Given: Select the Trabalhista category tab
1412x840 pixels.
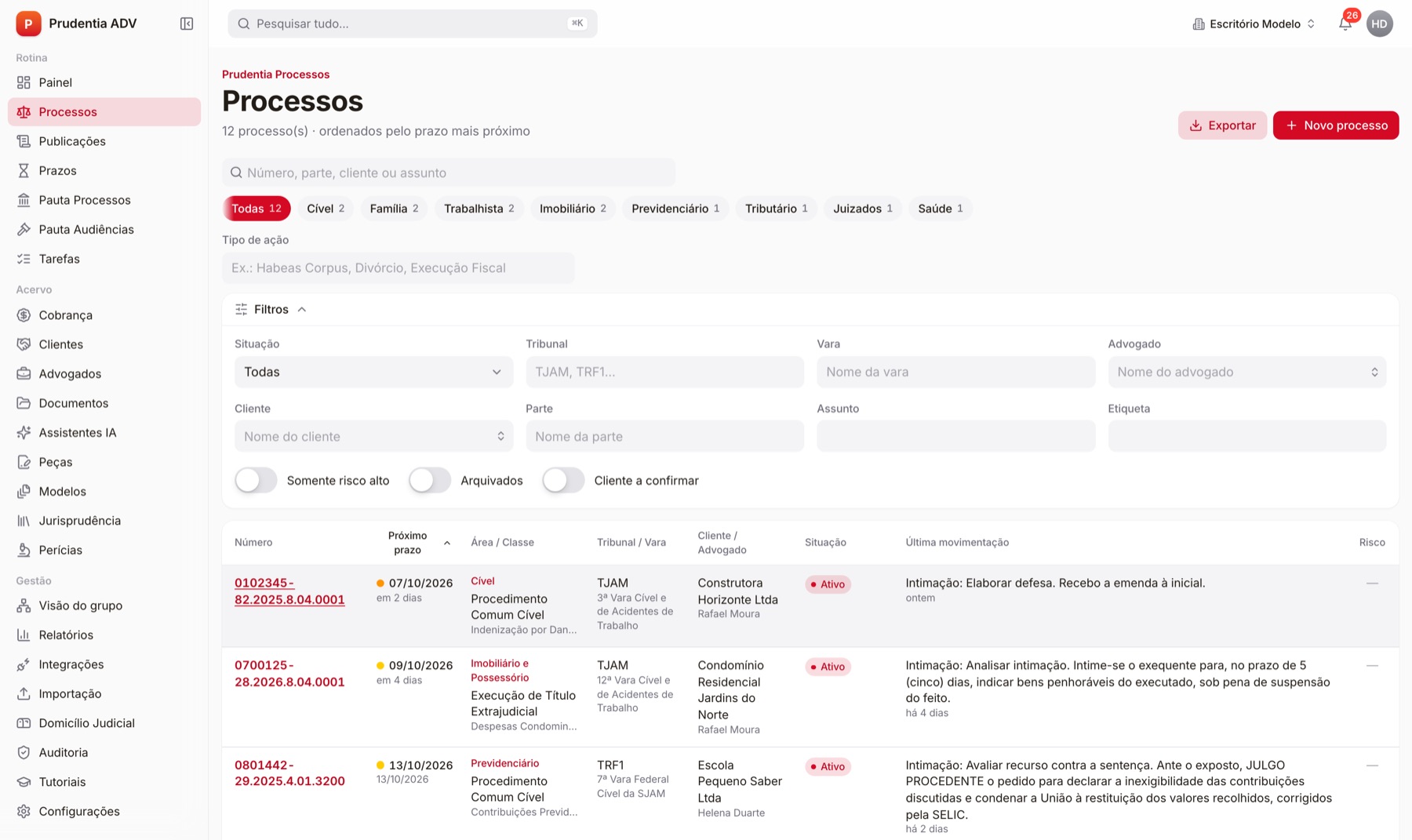Looking at the screenshot, I should (x=479, y=209).
